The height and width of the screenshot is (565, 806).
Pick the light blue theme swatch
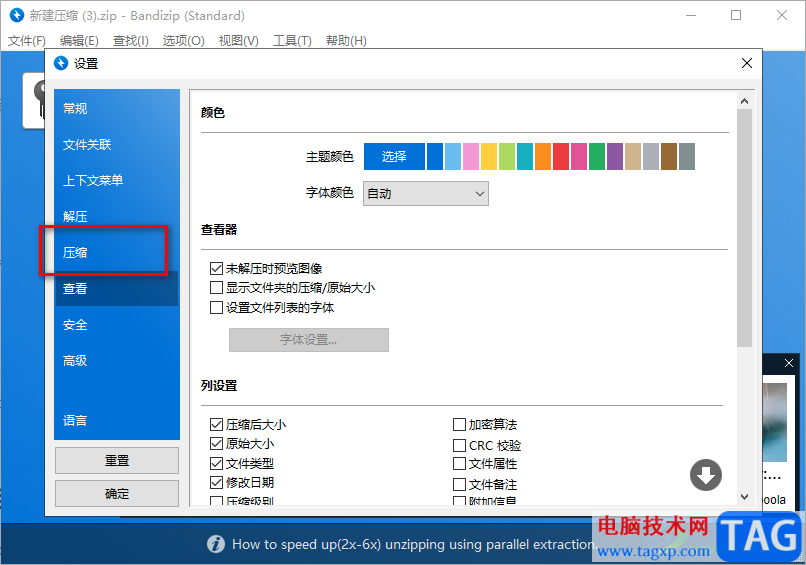tap(453, 156)
